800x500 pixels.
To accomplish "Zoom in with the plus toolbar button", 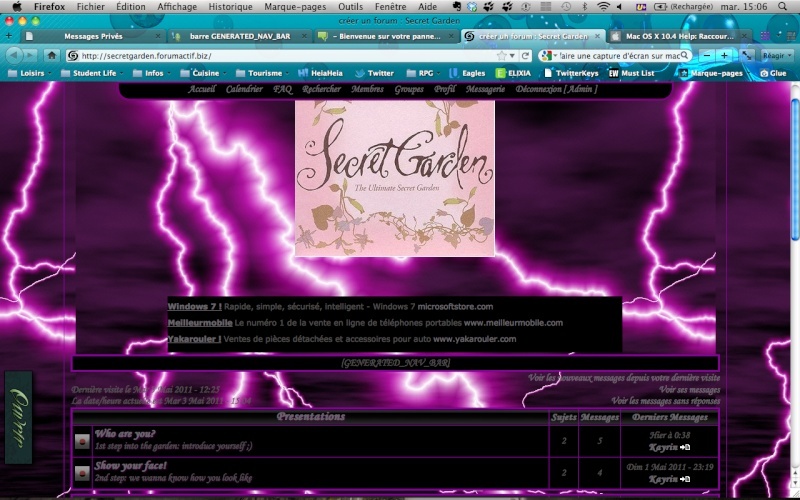I will (x=724, y=55).
